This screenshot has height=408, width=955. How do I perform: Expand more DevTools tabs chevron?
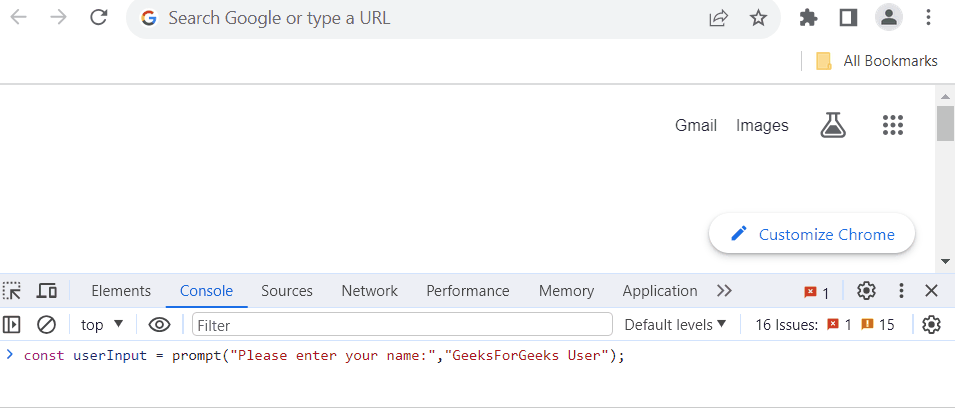click(725, 291)
